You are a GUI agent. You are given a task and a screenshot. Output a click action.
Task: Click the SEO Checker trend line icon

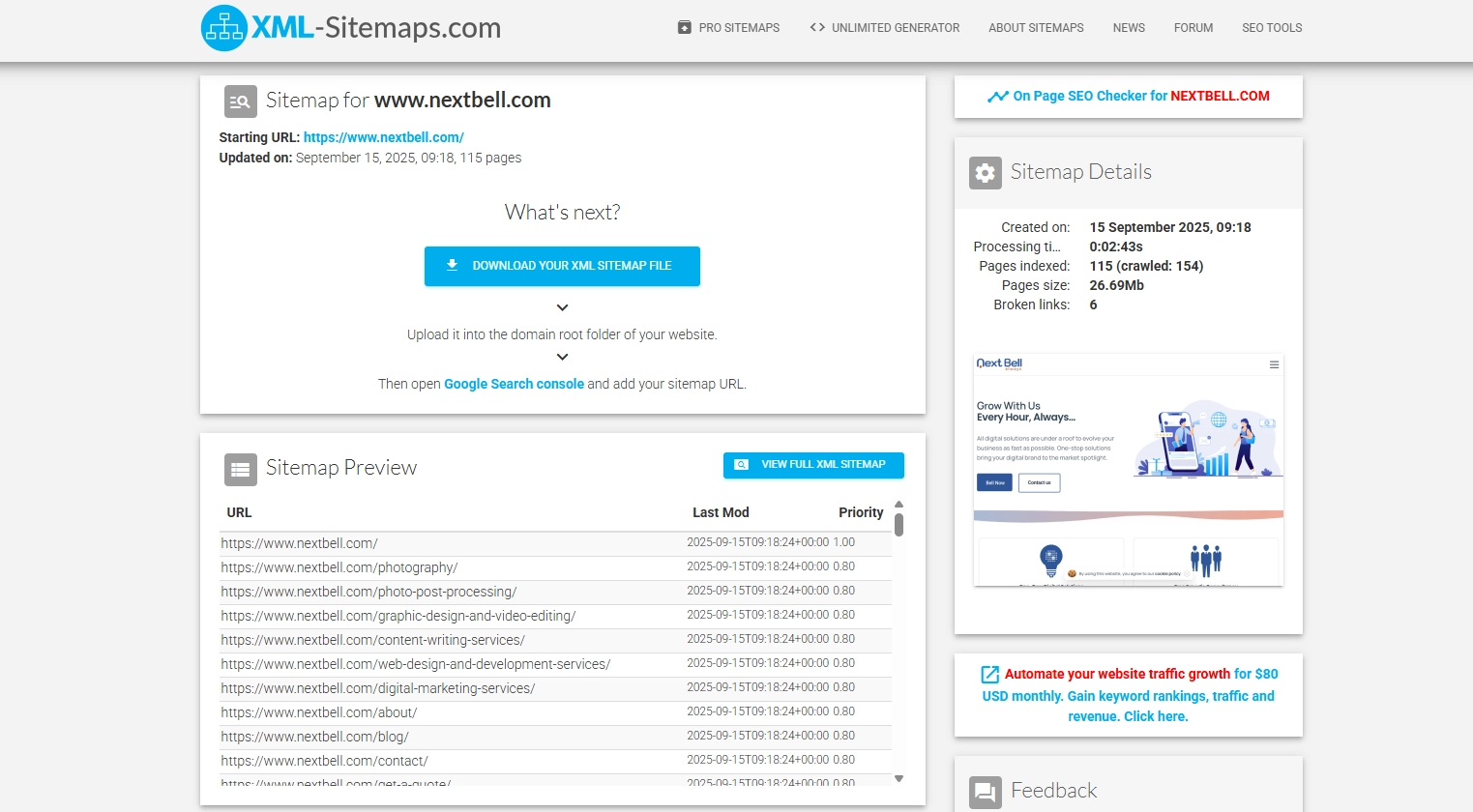(x=997, y=97)
